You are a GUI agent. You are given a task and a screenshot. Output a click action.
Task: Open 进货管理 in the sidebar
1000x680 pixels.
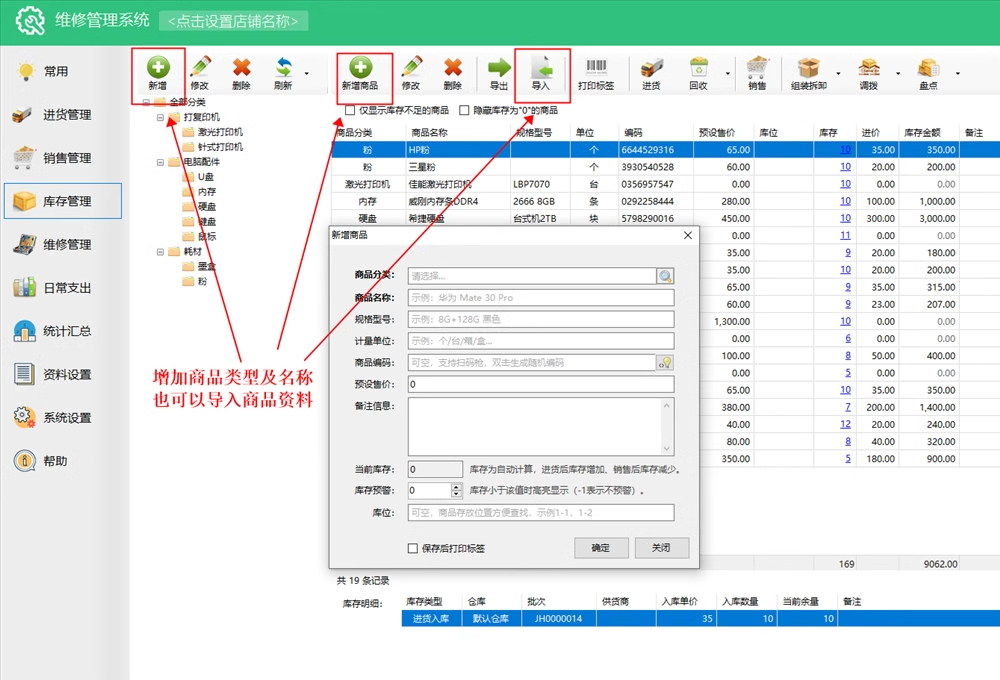click(62, 115)
